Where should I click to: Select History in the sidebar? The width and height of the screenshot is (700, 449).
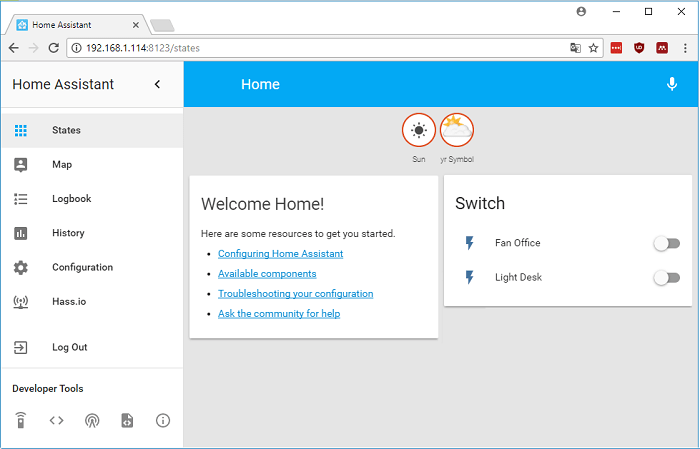click(x=68, y=233)
